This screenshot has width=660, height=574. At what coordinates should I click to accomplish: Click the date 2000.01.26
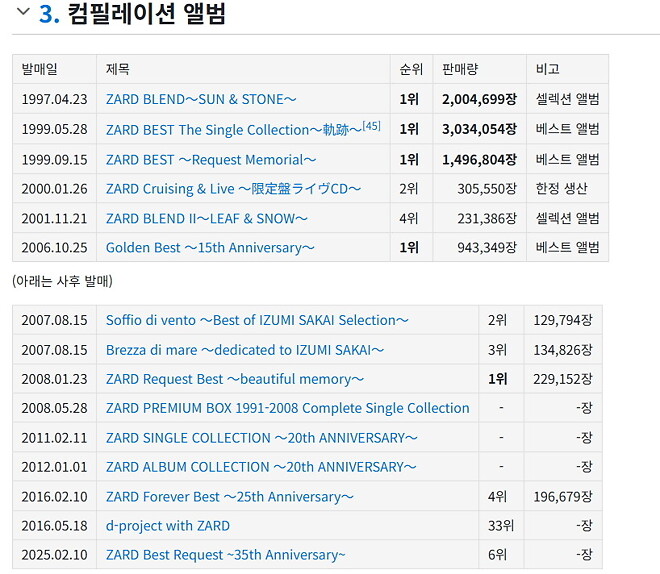tap(55, 189)
